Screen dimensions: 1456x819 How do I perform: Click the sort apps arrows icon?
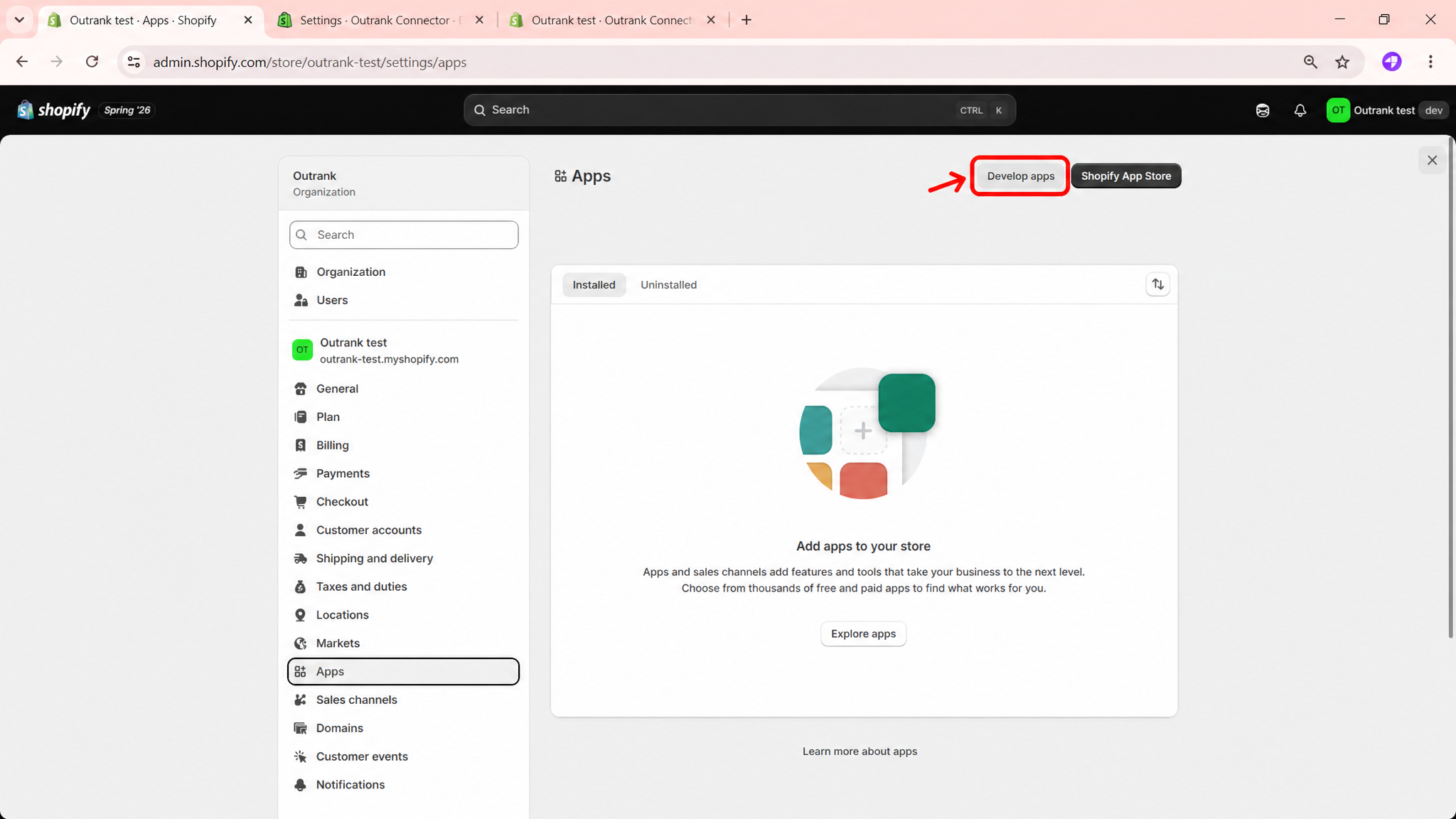pos(1158,284)
